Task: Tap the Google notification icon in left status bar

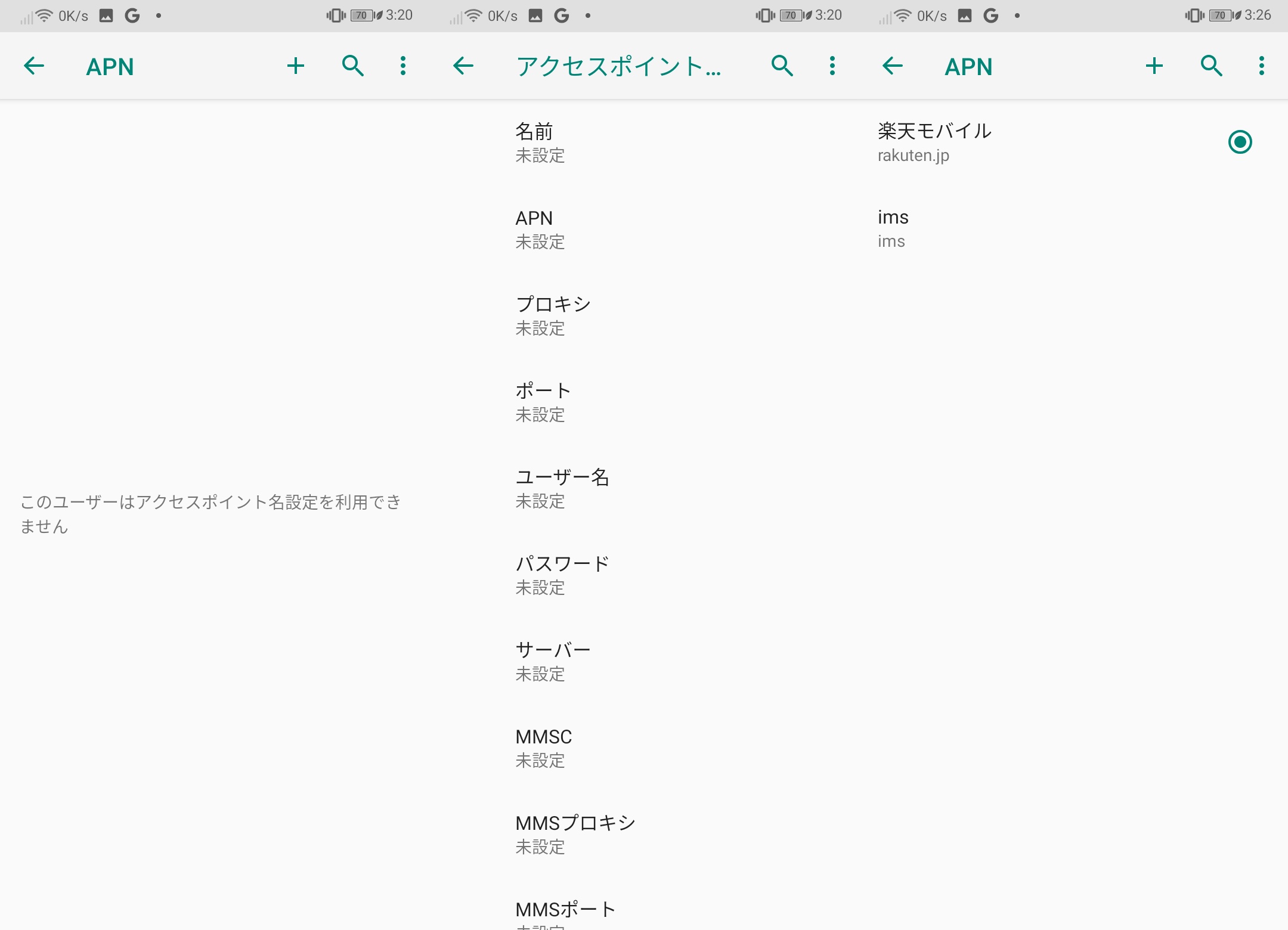Action: [x=132, y=15]
